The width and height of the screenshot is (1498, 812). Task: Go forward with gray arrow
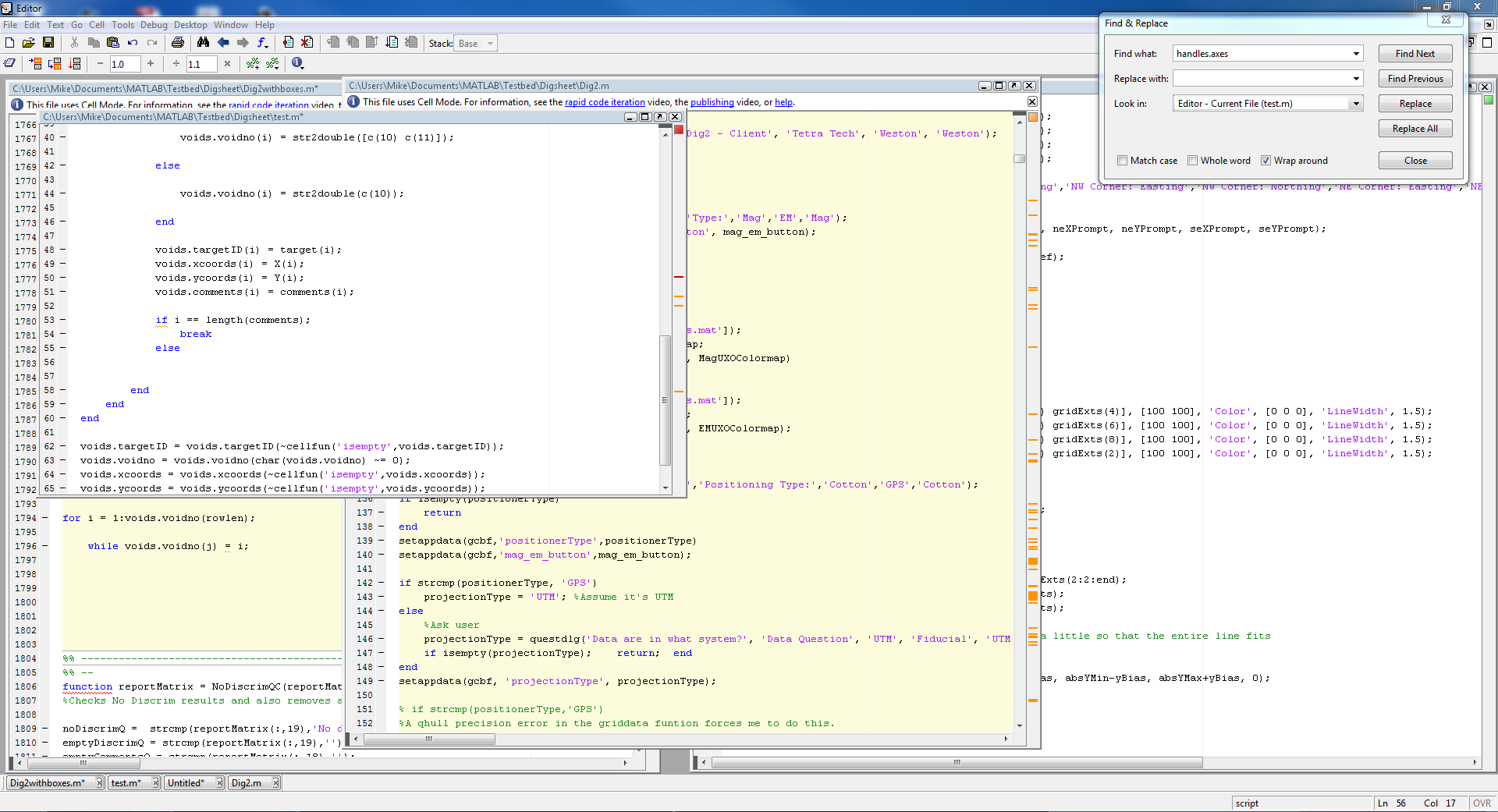pos(243,43)
